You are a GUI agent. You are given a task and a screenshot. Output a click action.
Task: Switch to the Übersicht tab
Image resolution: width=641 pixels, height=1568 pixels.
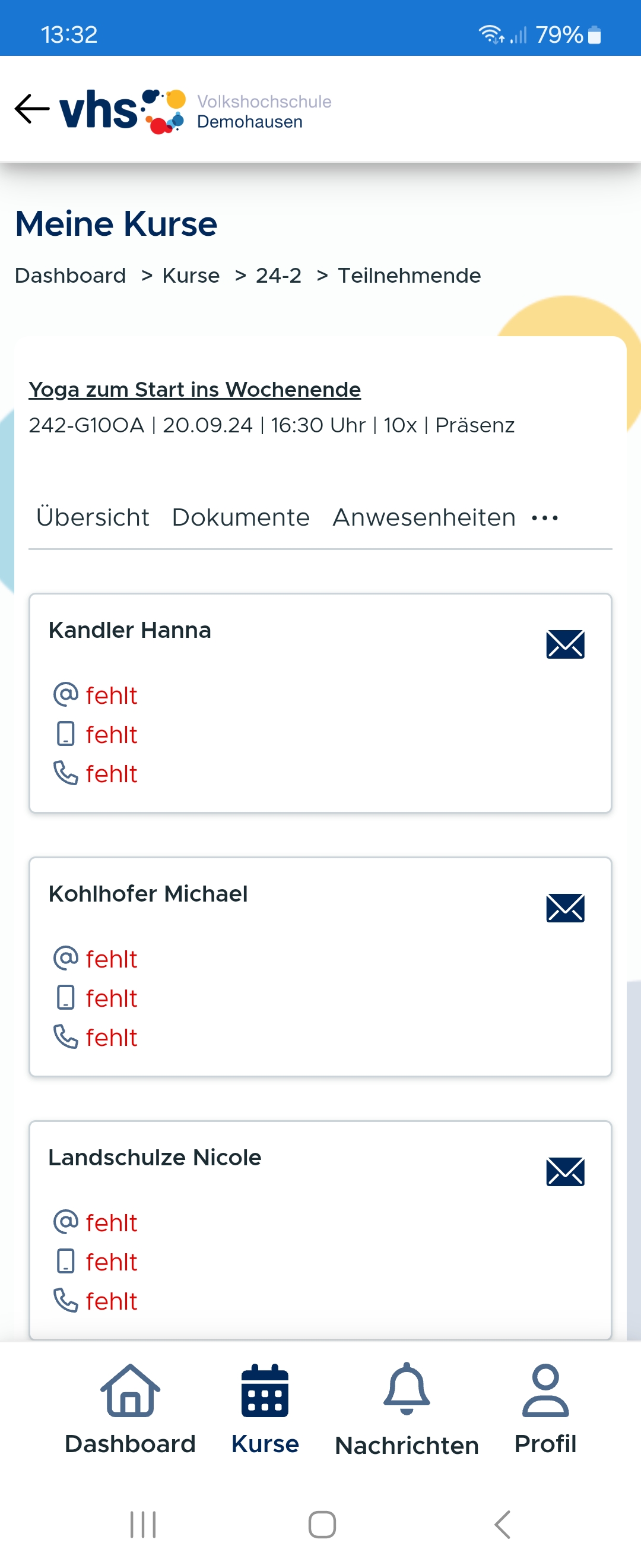click(93, 517)
